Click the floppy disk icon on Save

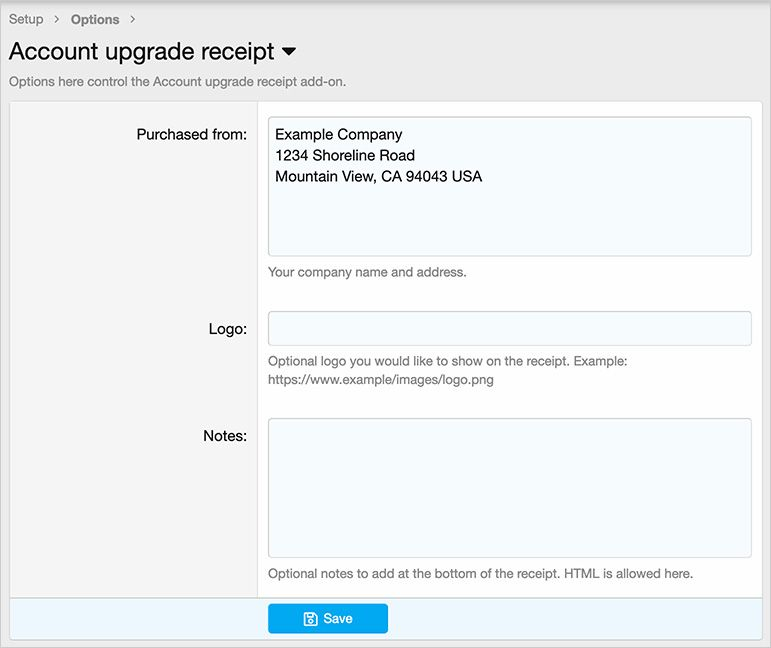[x=310, y=619]
